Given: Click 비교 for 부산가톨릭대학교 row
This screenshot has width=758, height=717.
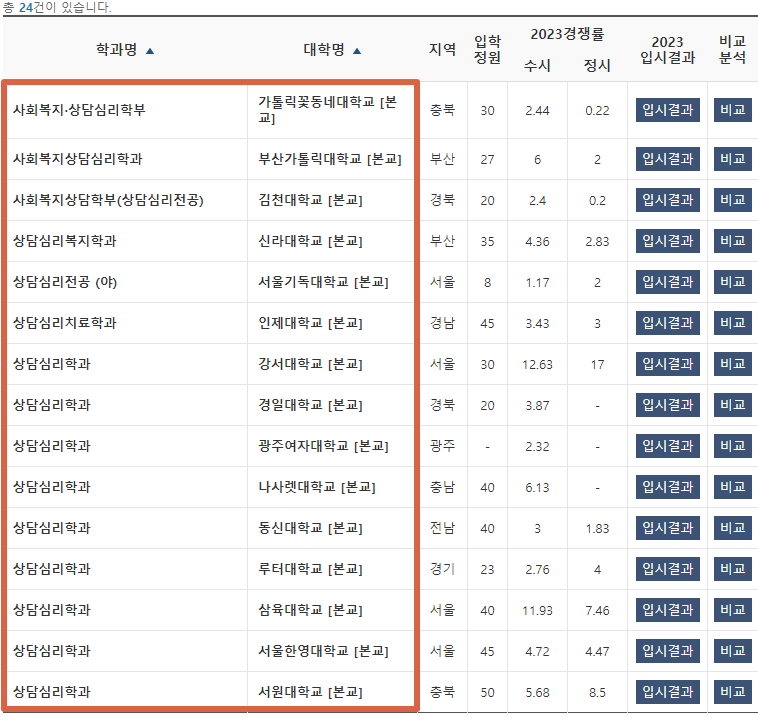Looking at the screenshot, I should (x=732, y=159).
